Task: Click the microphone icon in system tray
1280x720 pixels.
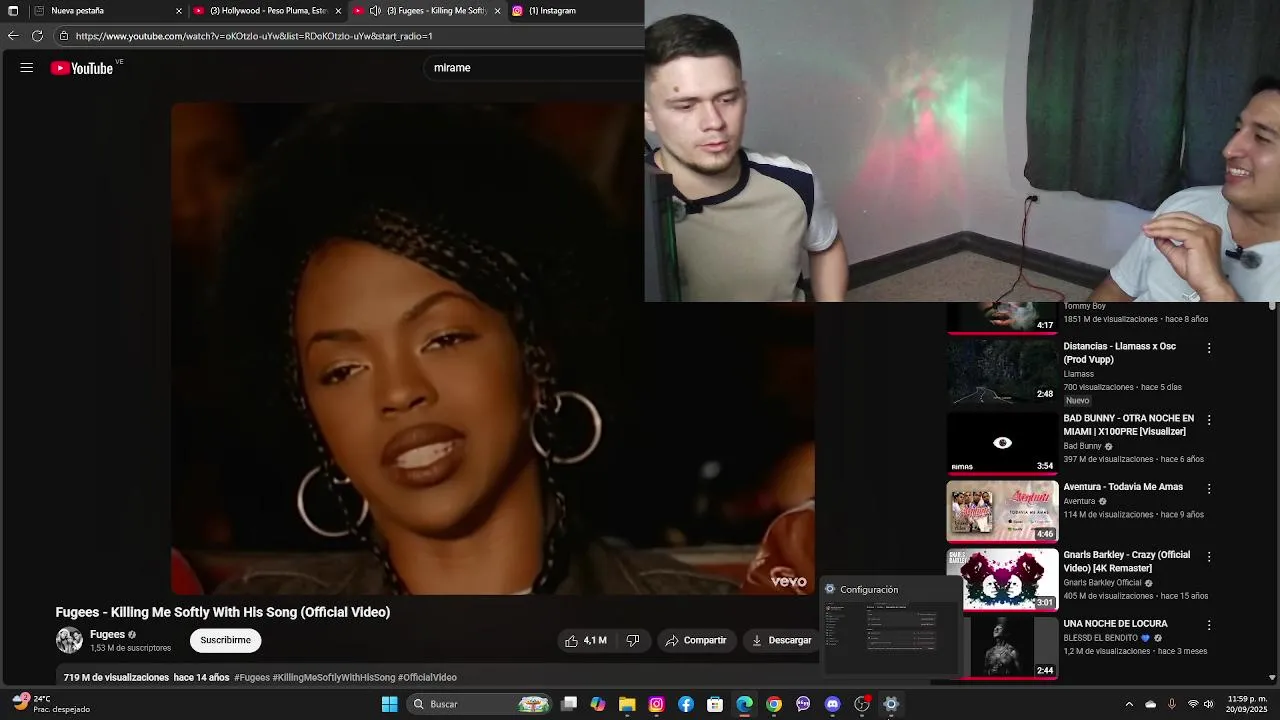Action: click(1171, 704)
